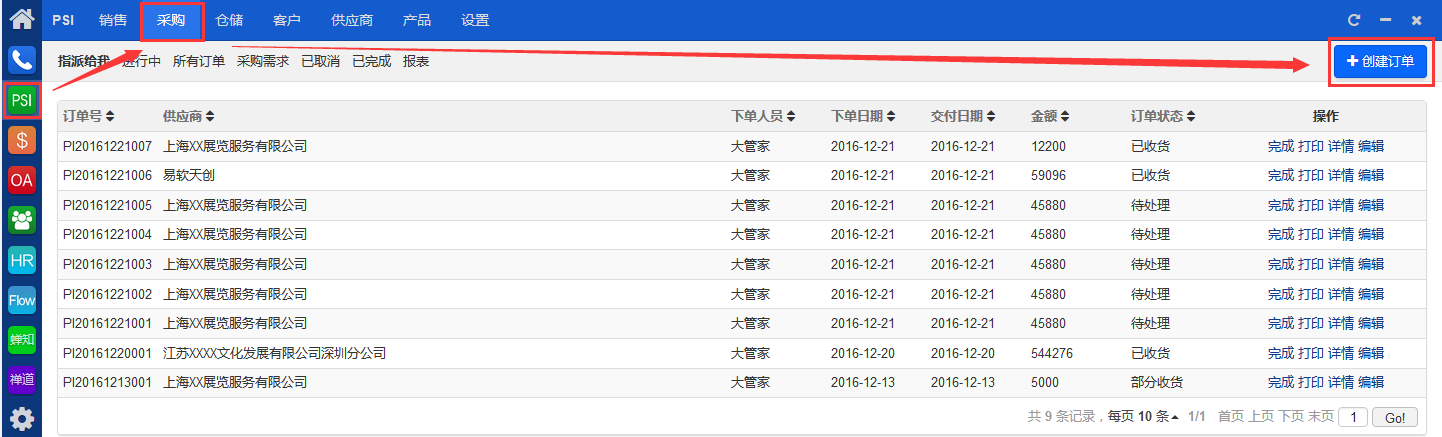Switch to 采购 menu

[x=171, y=20]
